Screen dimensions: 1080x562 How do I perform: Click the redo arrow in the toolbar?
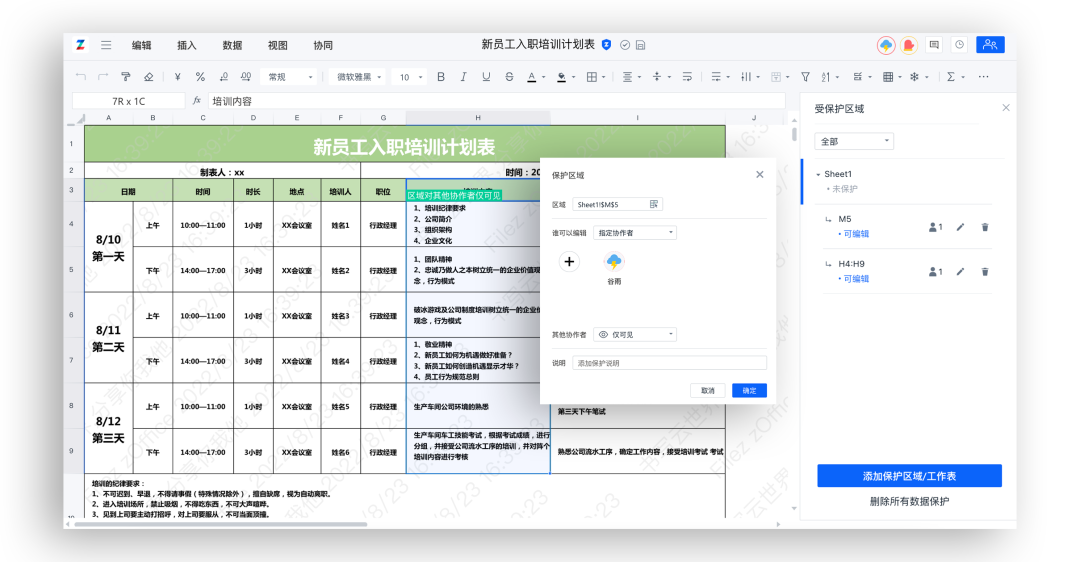(x=103, y=76)
